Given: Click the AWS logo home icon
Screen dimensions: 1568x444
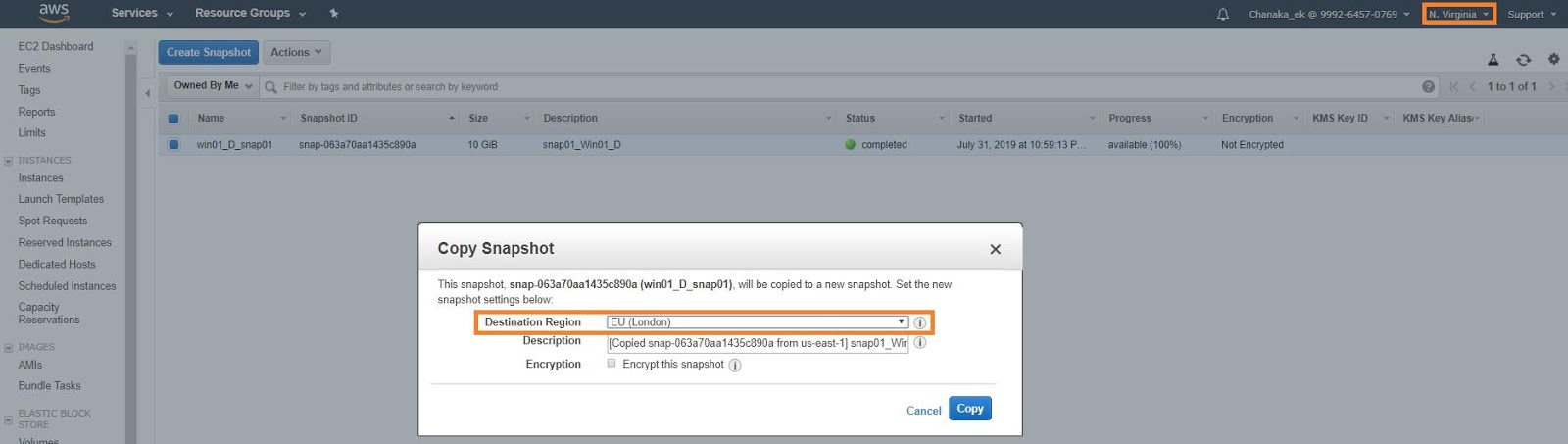Looking at the screenshot, I should point(54,13).
